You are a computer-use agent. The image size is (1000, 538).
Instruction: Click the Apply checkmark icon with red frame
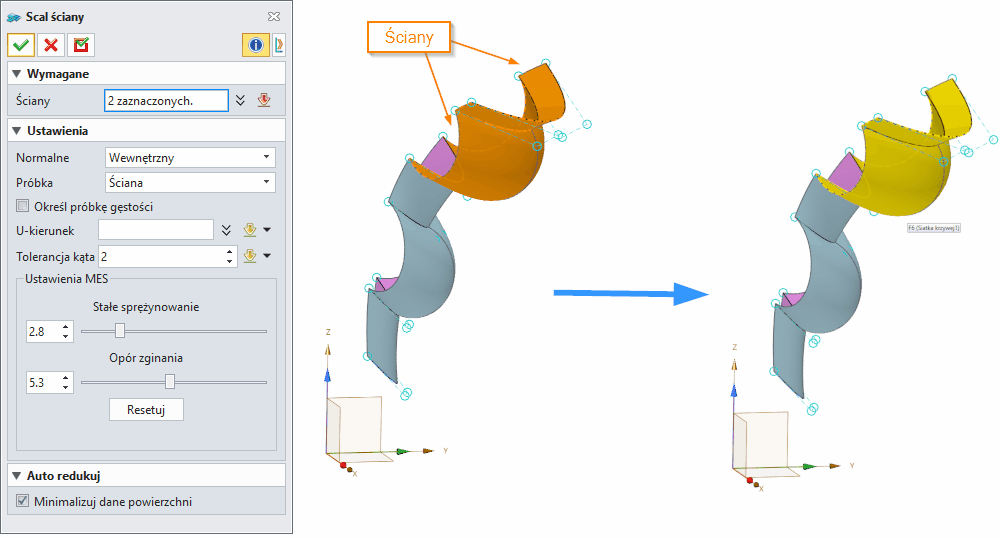[81, 45]
